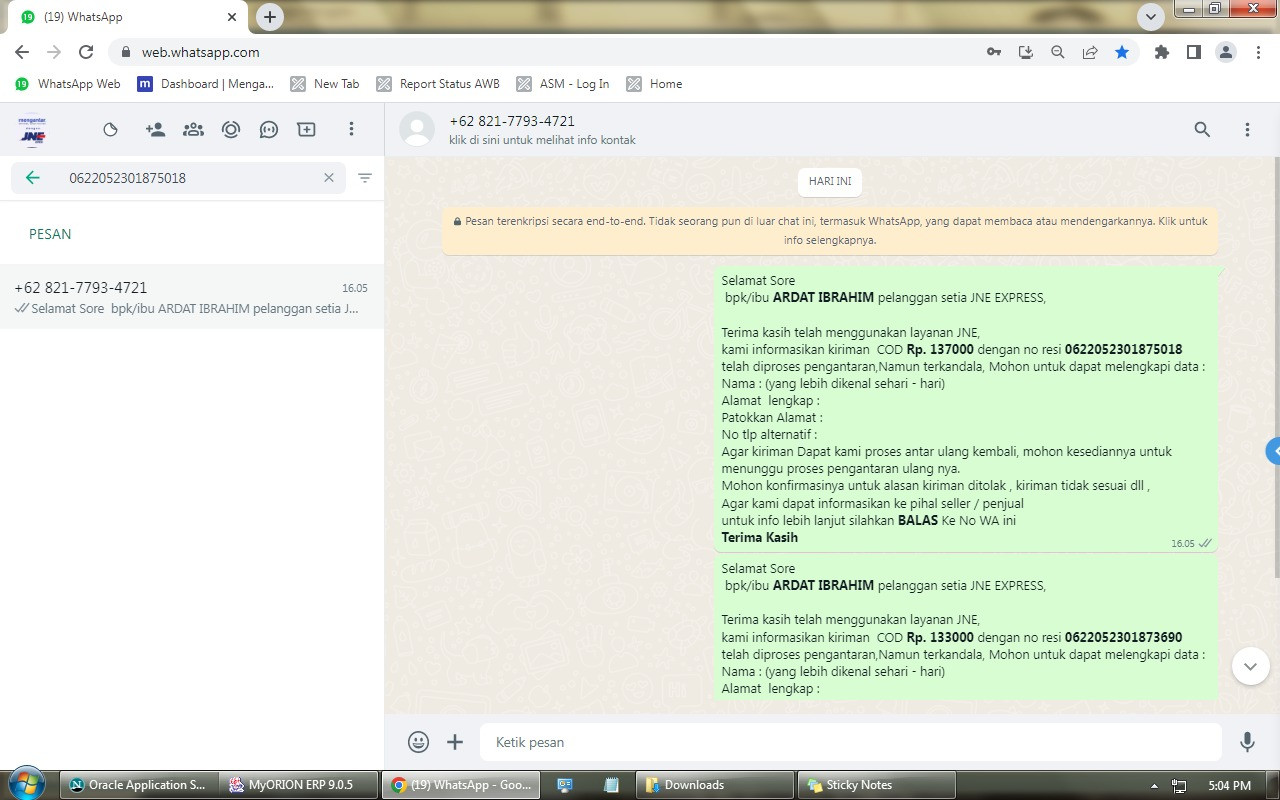Open the zoom magnifier icon in address bar
The width and height of the screenshot is (1280, 800).
click(x=1058, y=52)
